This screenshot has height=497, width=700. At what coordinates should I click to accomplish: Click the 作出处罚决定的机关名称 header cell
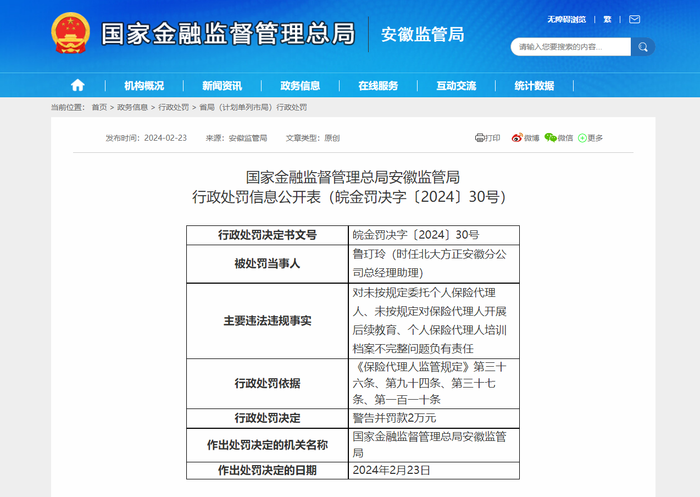[x=267, y=445]
